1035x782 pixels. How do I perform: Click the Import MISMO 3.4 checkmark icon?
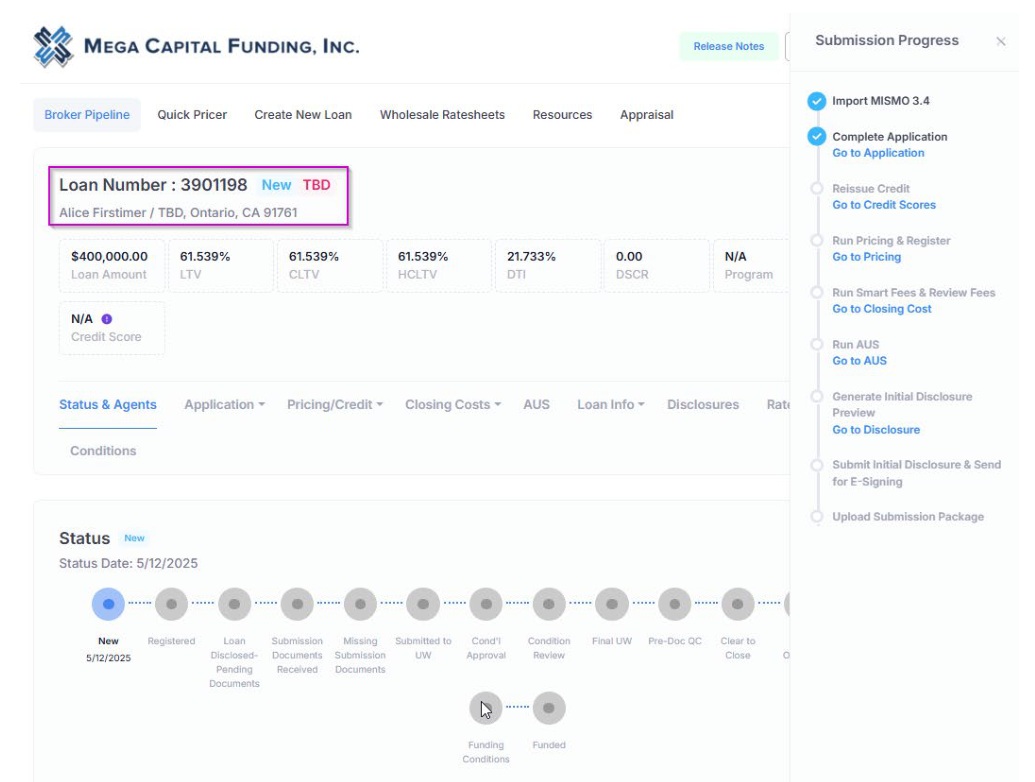[x=817, y=101]
